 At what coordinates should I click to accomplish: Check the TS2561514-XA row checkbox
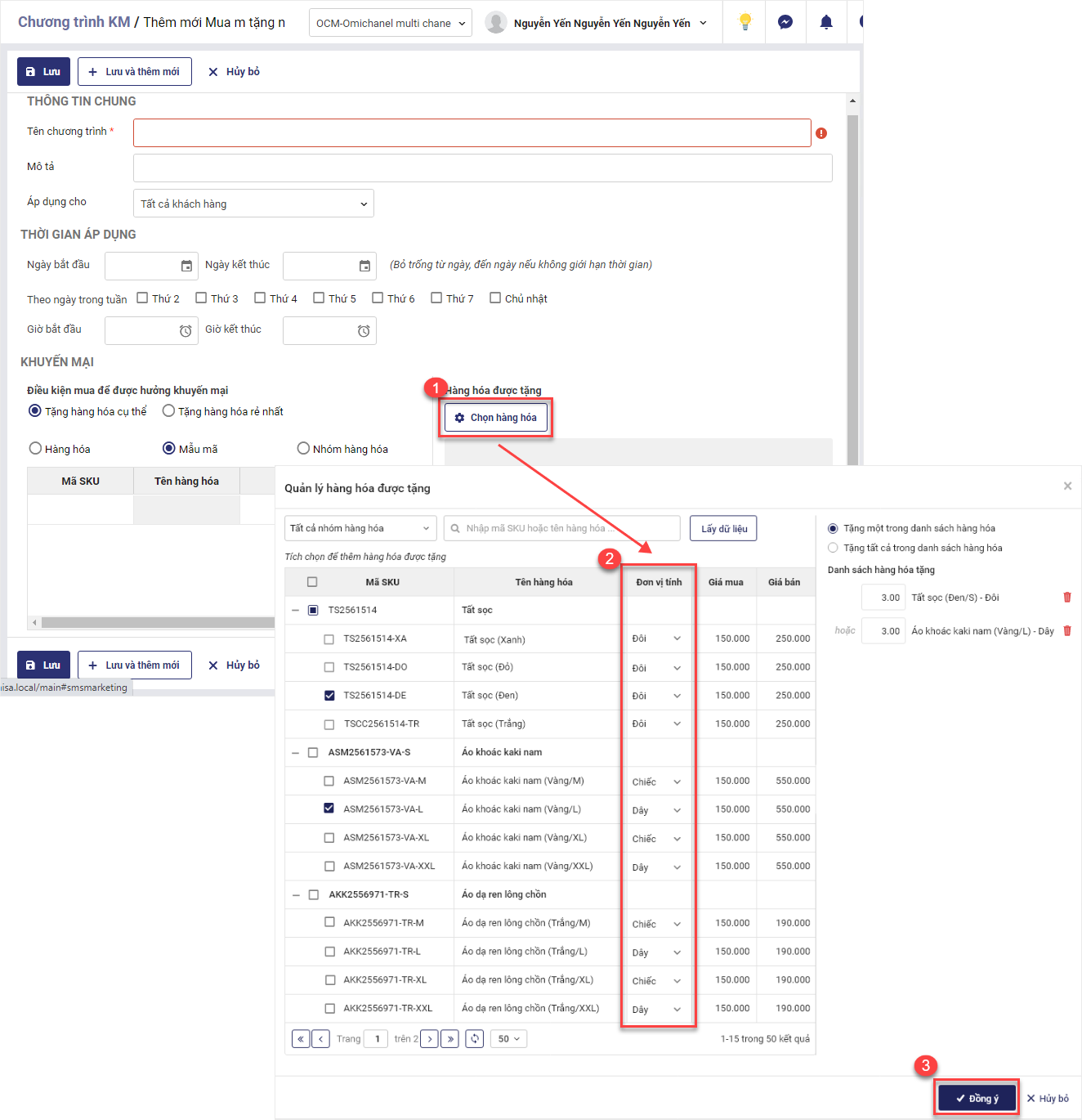point(329,639)
